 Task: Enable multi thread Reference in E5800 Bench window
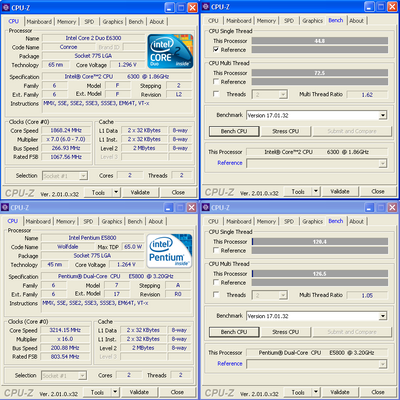point(216,282)
